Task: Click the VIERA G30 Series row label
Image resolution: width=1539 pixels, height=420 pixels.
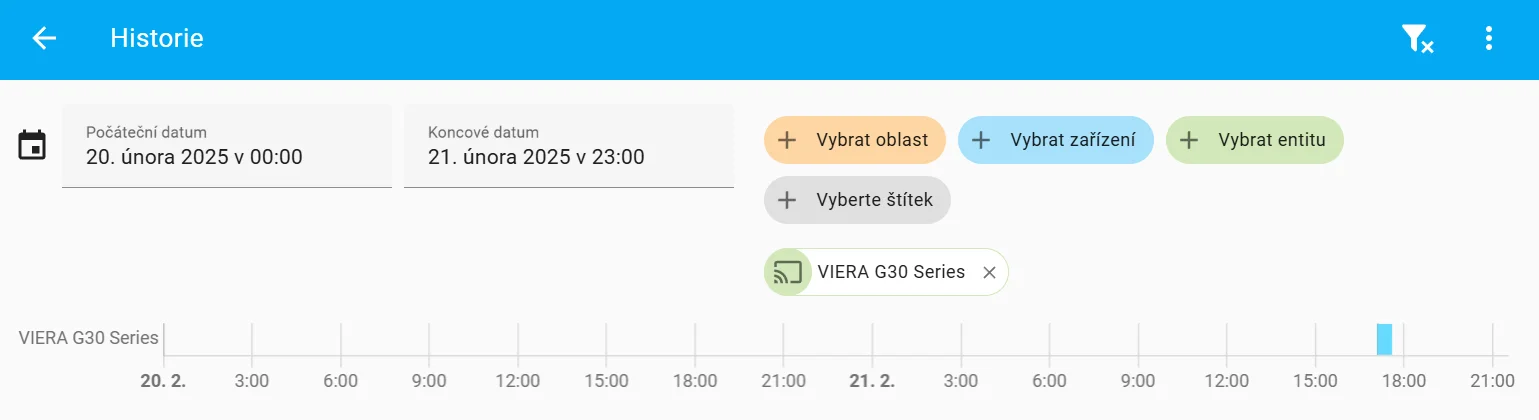Action: pyautogui.click(x=89, y=338)
